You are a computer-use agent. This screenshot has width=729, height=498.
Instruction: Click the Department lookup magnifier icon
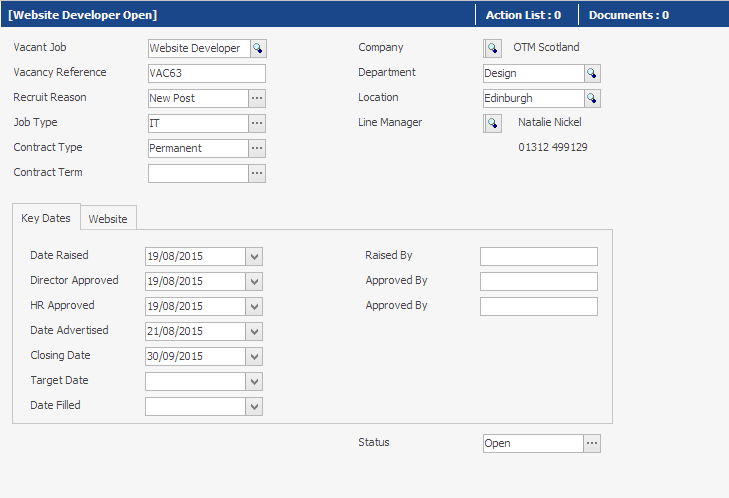click(592, 73)
